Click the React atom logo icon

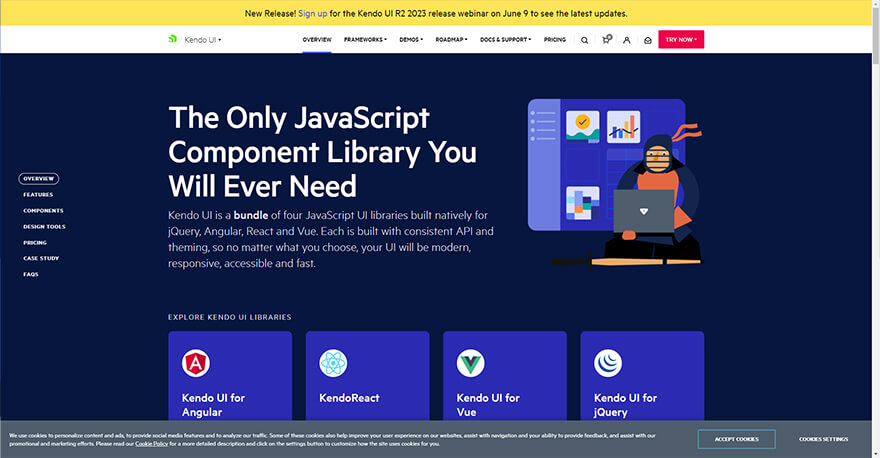(333, 363)
